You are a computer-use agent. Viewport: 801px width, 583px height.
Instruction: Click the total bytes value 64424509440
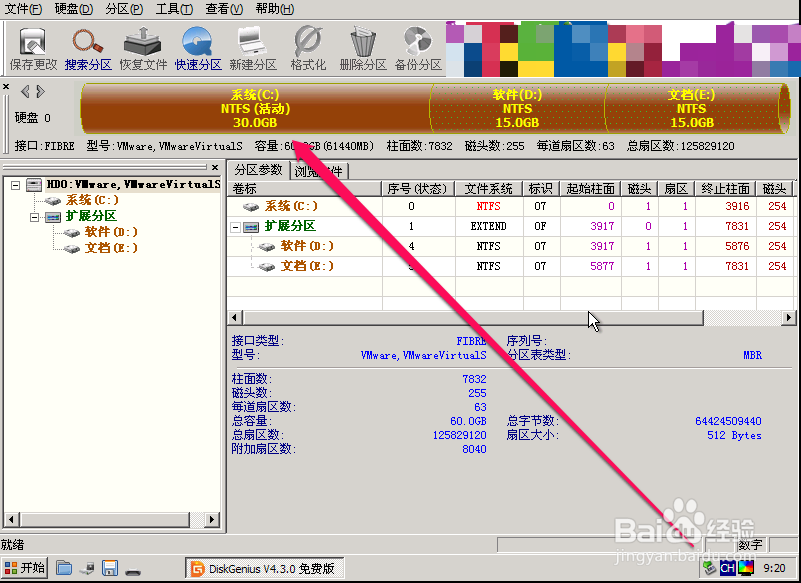point(728,421)
